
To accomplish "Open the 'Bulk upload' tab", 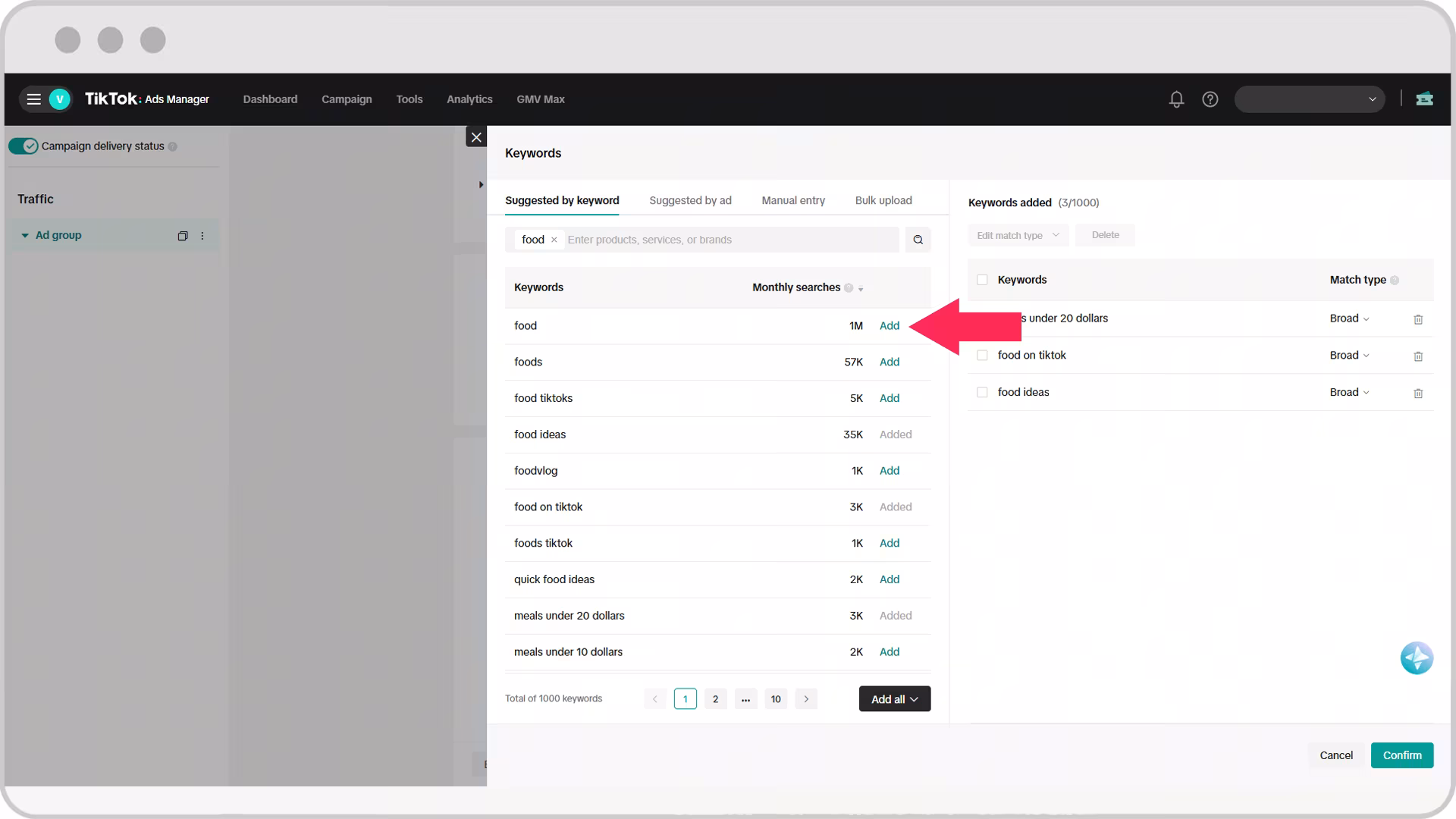I will coord(883,200).
